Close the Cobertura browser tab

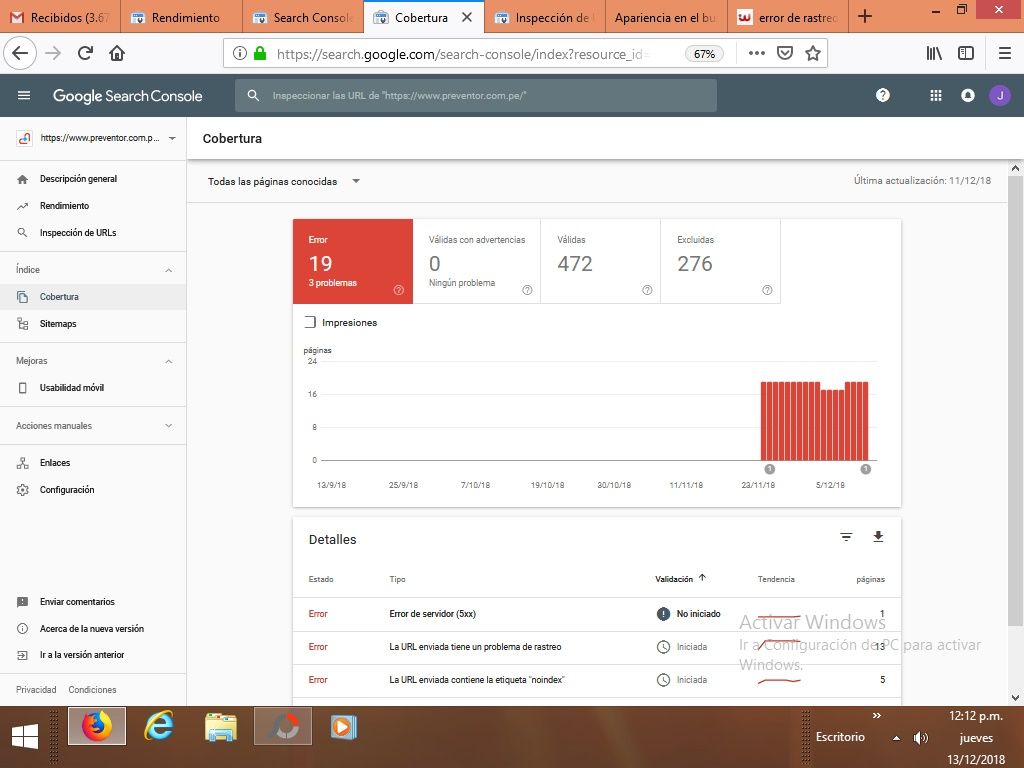click(467, 17)
